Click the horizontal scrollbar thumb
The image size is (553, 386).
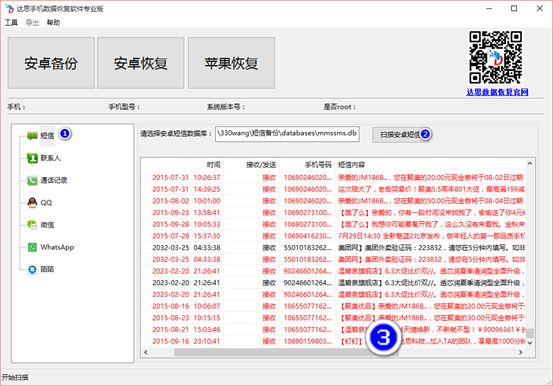(x=286, y=352)
